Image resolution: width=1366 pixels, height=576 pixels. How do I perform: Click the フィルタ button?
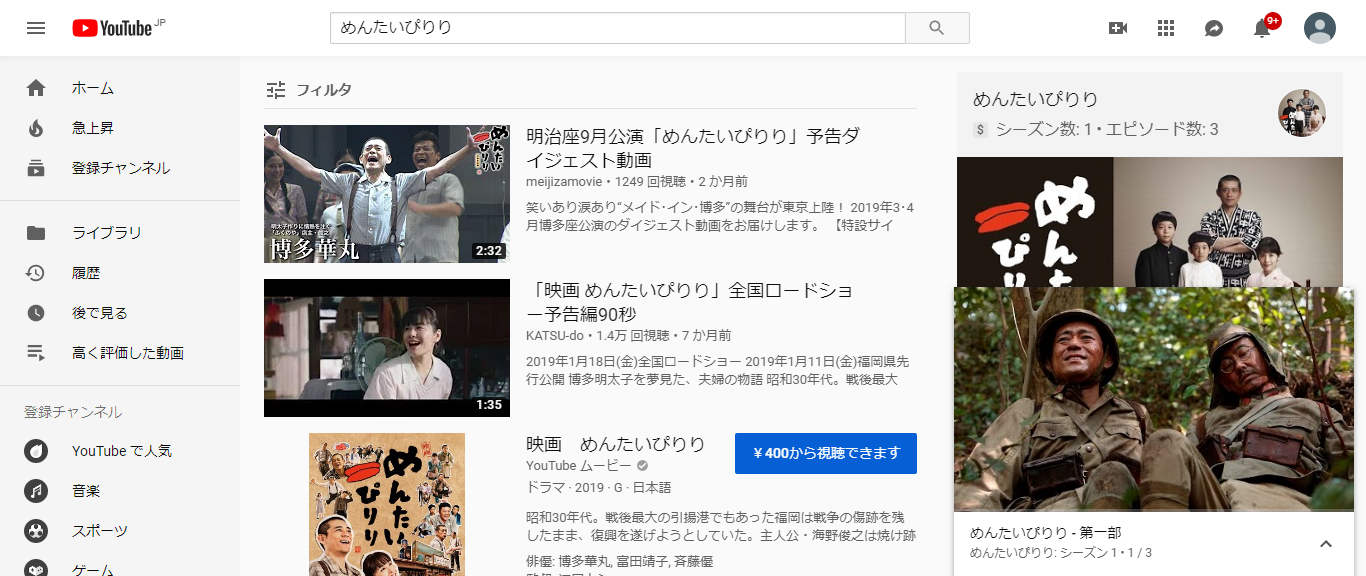click(x=309, y=90)
